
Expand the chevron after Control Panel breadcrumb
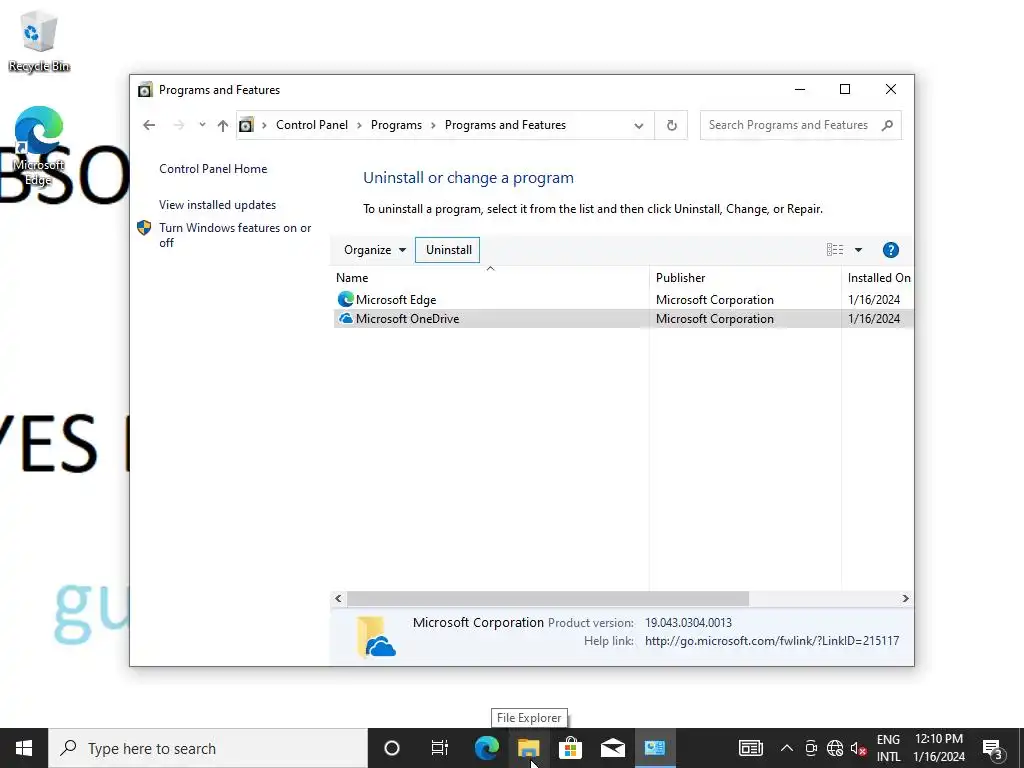(x=359, y=125)
